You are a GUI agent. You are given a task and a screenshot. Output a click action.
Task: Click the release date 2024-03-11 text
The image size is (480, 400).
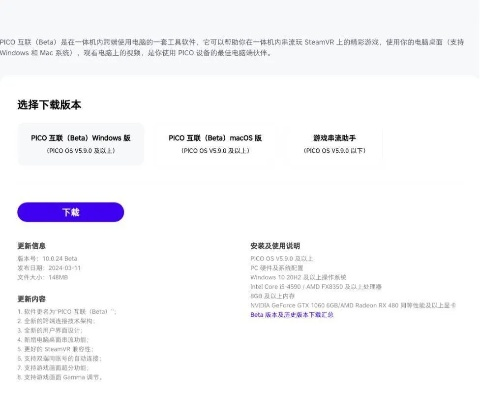tap(65, 268)
